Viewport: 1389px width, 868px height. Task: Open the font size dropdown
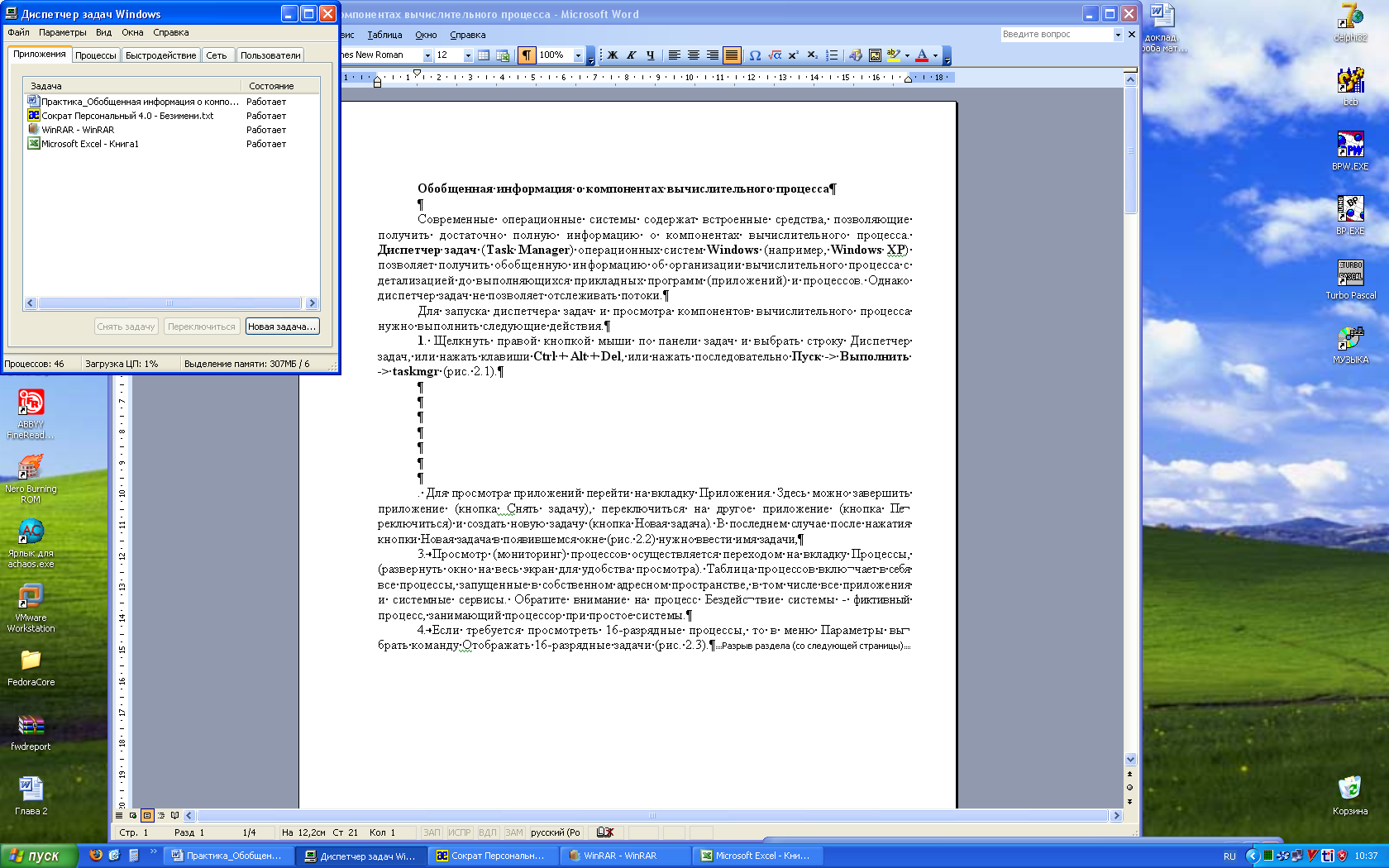(x=468, y=55)
